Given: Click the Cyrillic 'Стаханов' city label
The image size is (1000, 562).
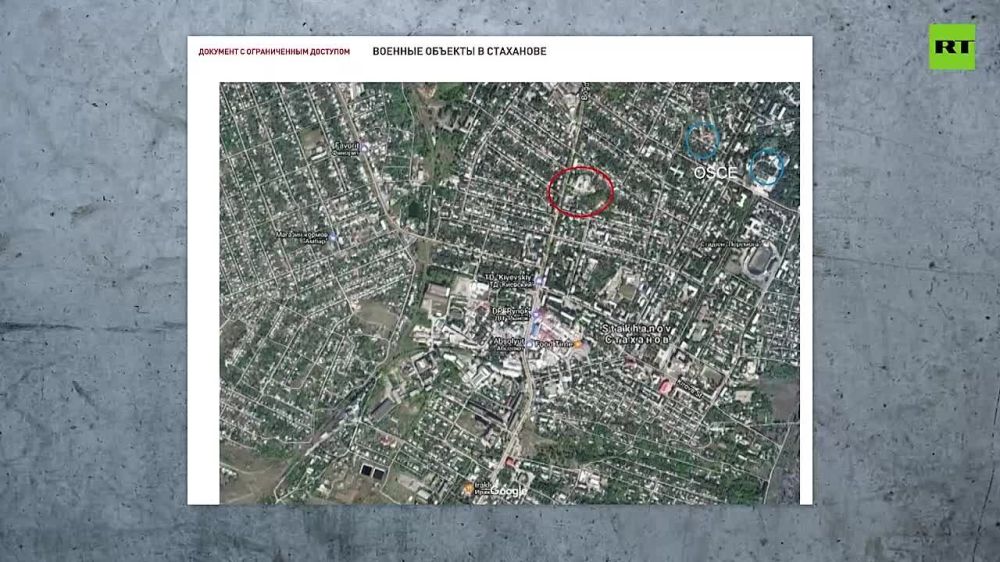Looking at the screenshot, I should pos(636,339).
